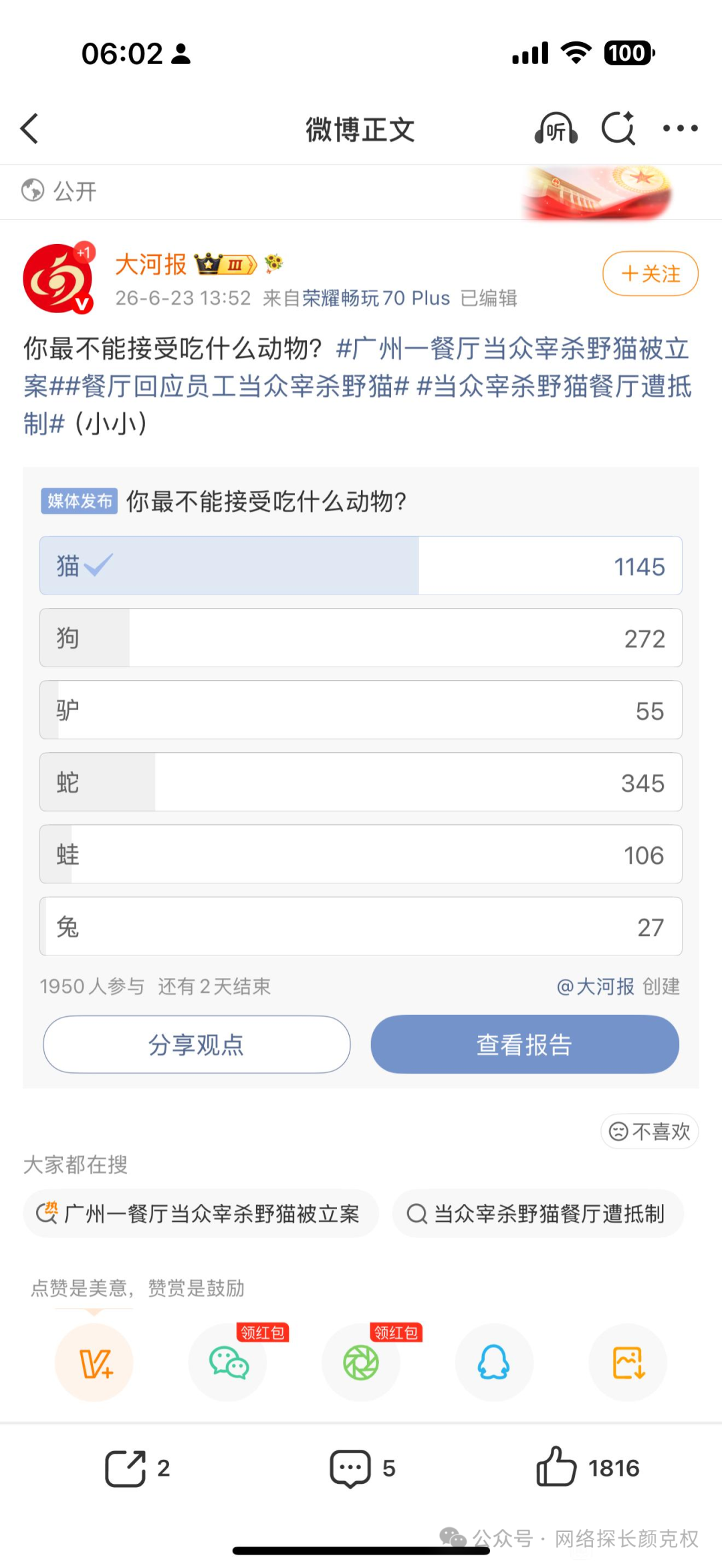Image resolution: width=722 pixels, height=1568 pixels.
Task: Tap the V+ reward icon
Action: 94,1362
